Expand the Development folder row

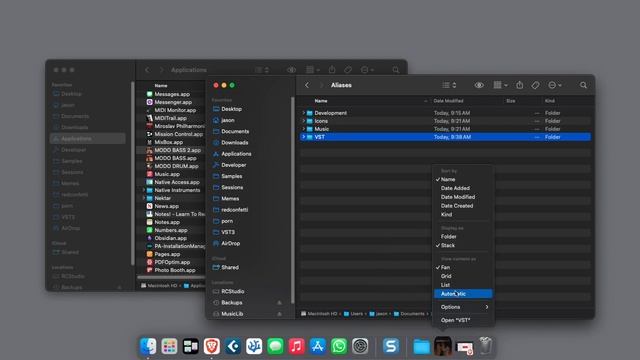tap(304, 113)
